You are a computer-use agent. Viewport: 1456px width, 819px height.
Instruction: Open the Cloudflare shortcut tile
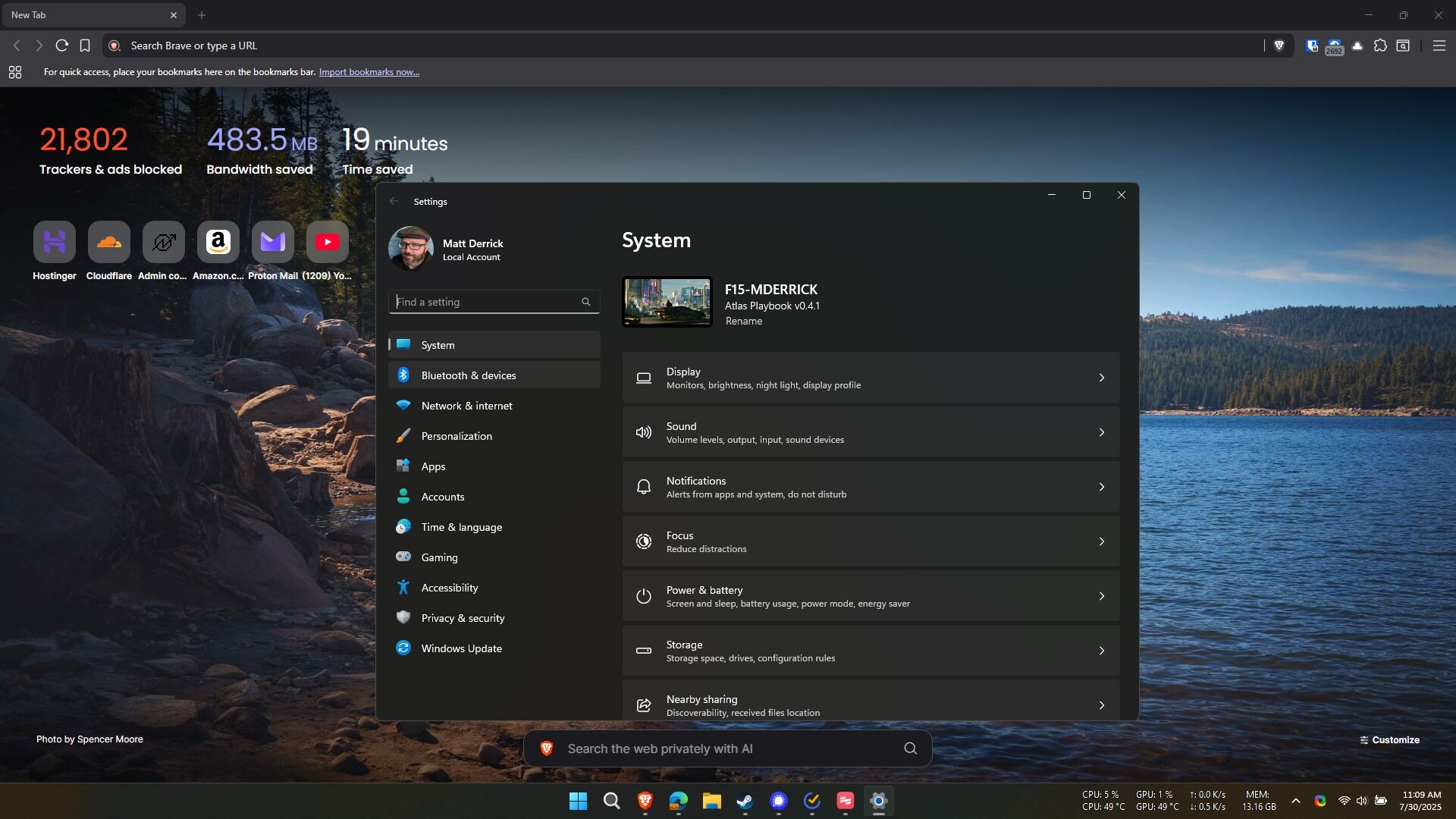109,243
